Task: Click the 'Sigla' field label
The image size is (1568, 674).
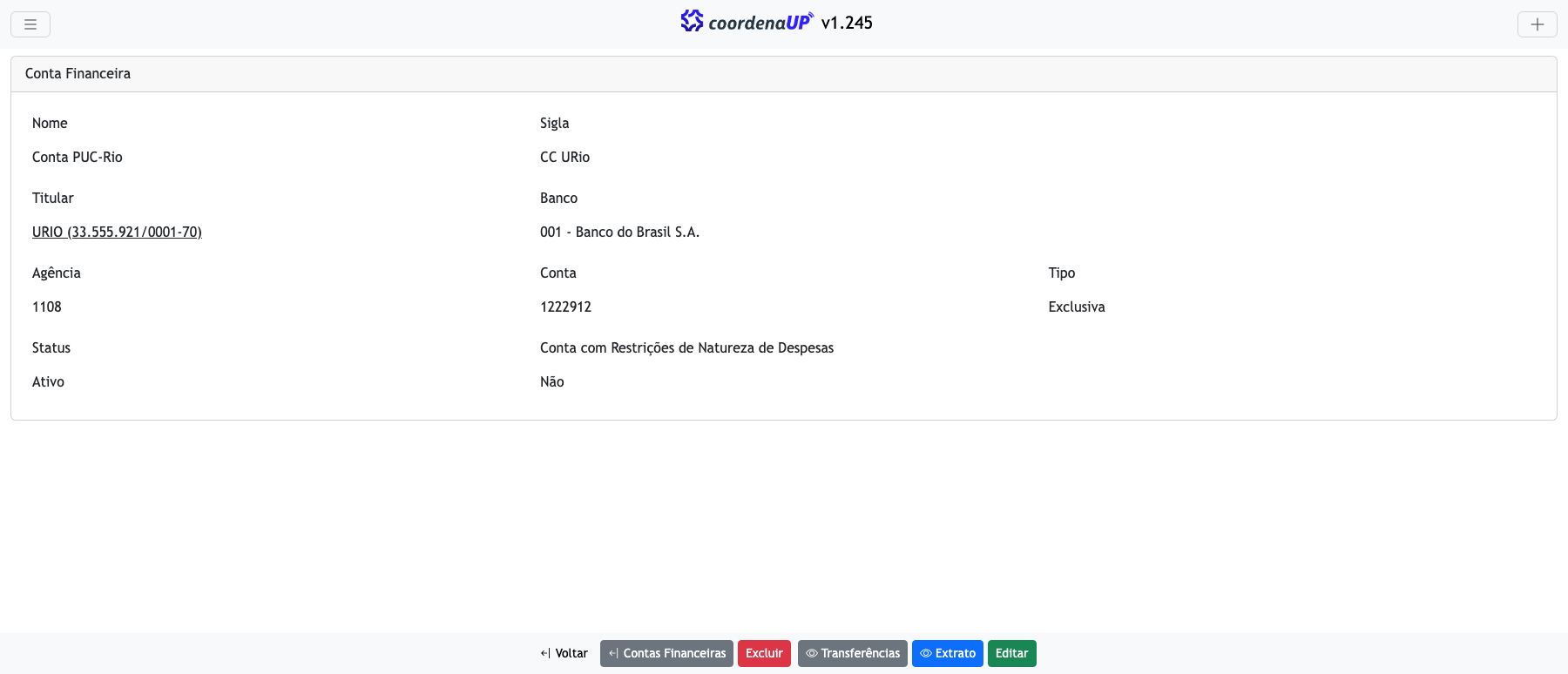Action: point(554,123)
